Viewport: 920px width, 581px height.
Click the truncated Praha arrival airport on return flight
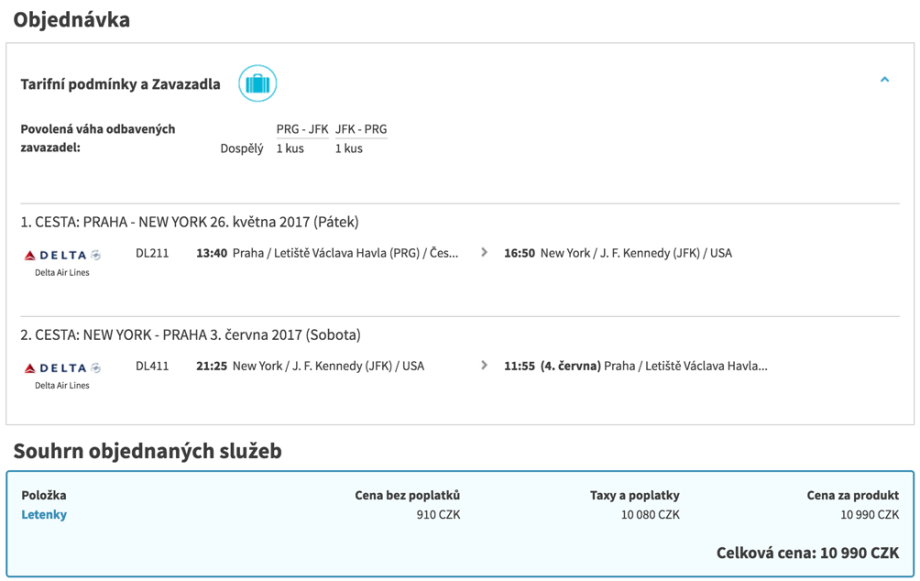686,366
